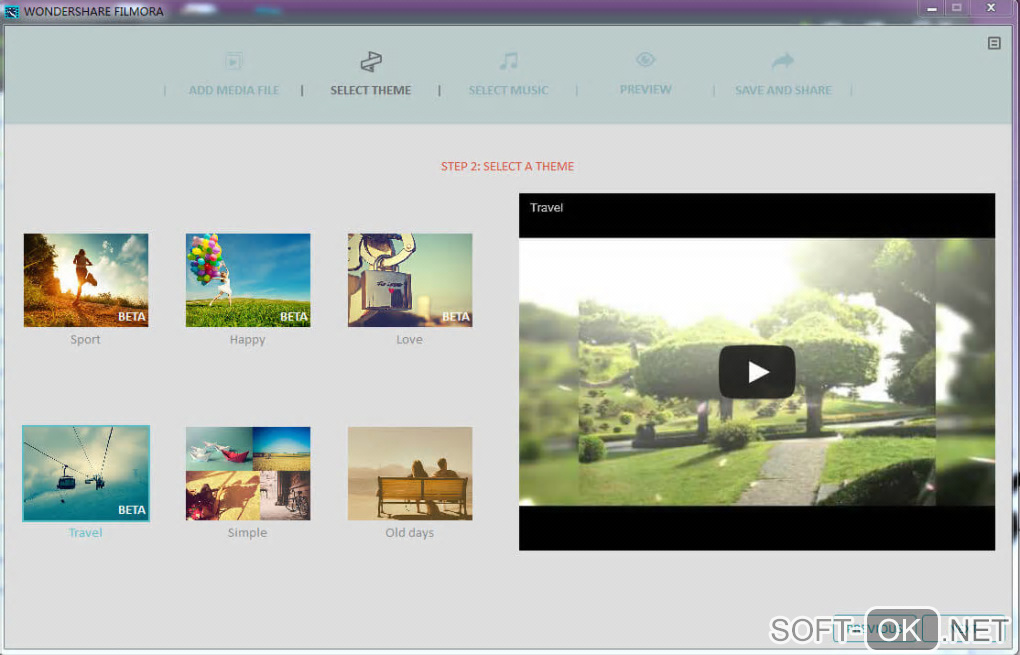Click the Save and Share arrow icon
This screenshot has height=655, width=1020.
click(783, 60)
